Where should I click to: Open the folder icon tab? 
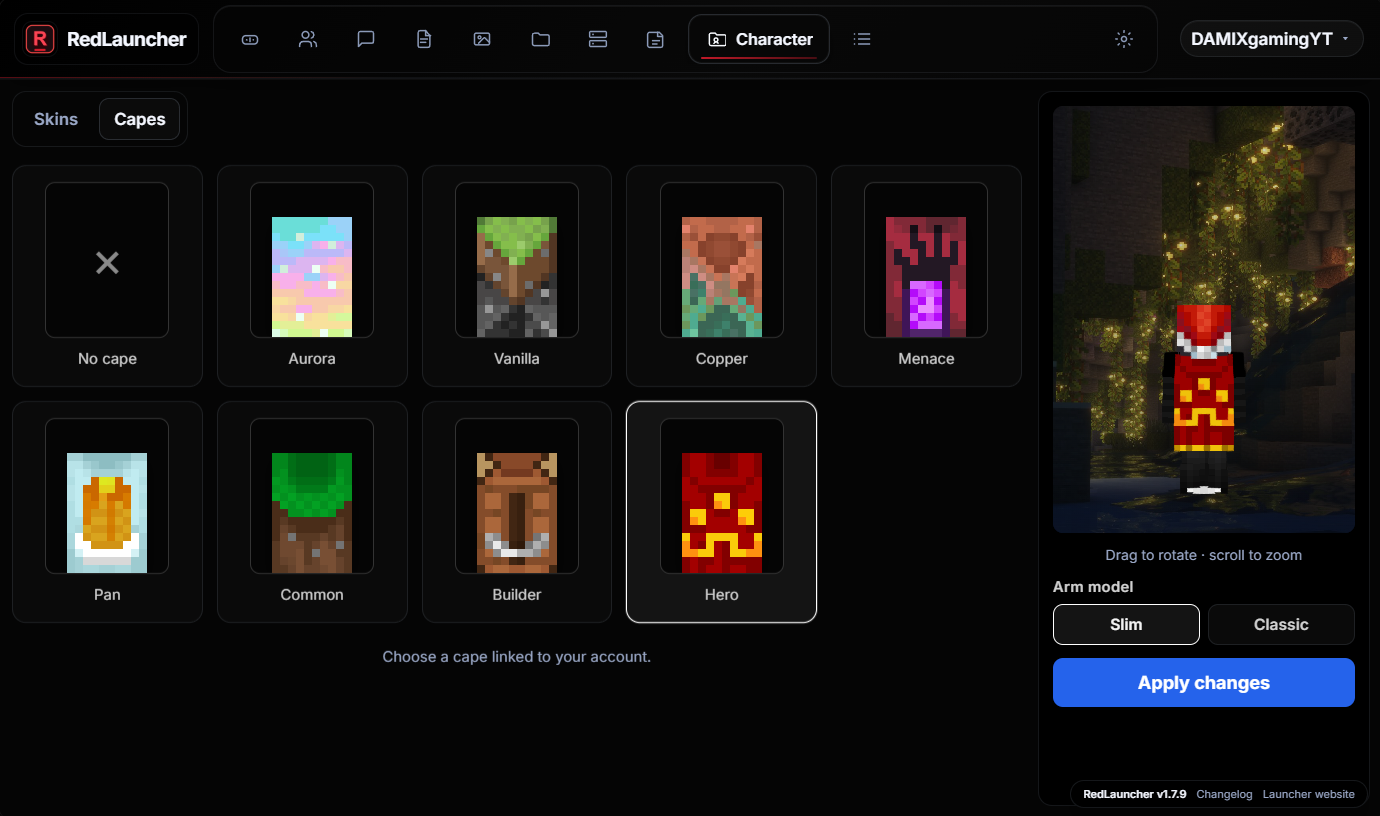point(541,39)
